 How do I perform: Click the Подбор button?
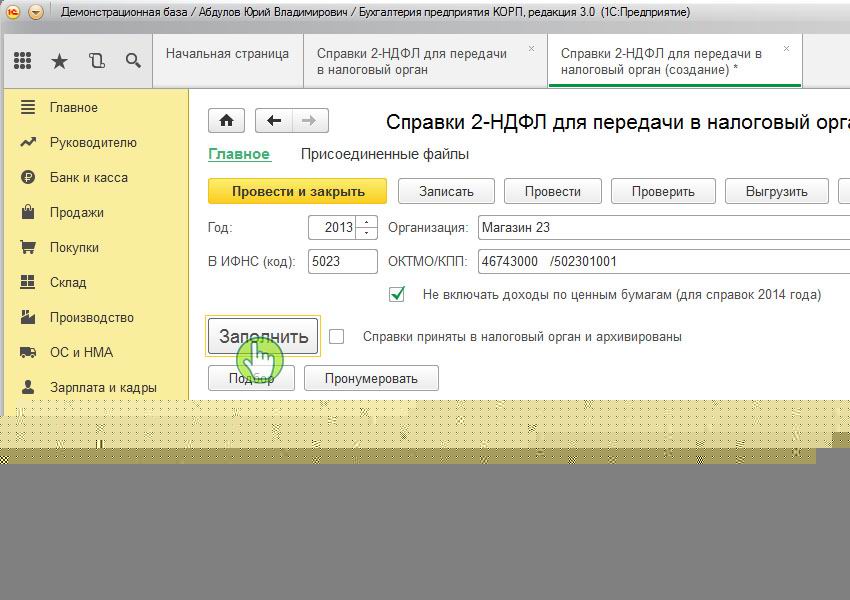pyautogui.click(x=252, y=378)
